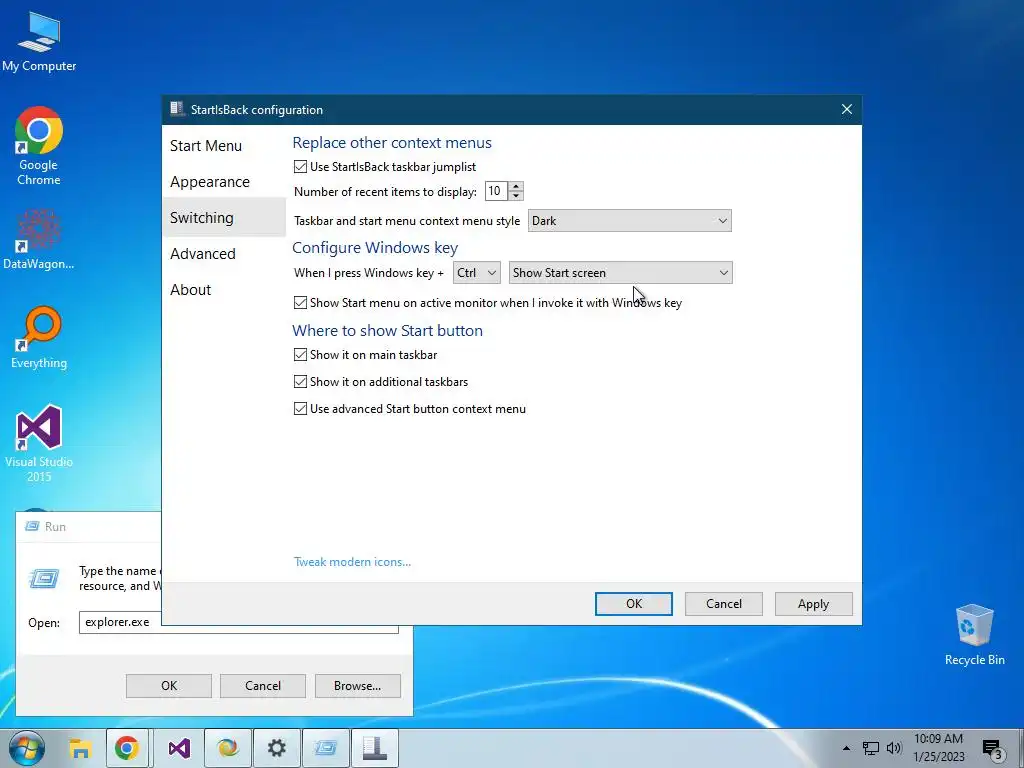Select Switching settings page

point(223,217)
